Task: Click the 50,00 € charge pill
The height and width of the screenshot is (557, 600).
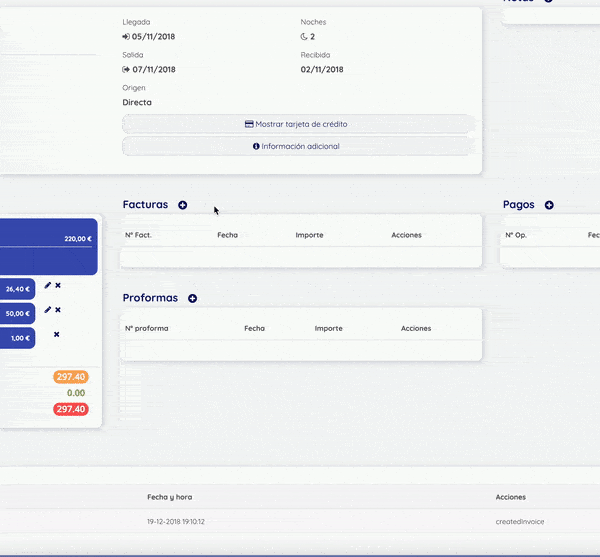Action: (18, 314)
